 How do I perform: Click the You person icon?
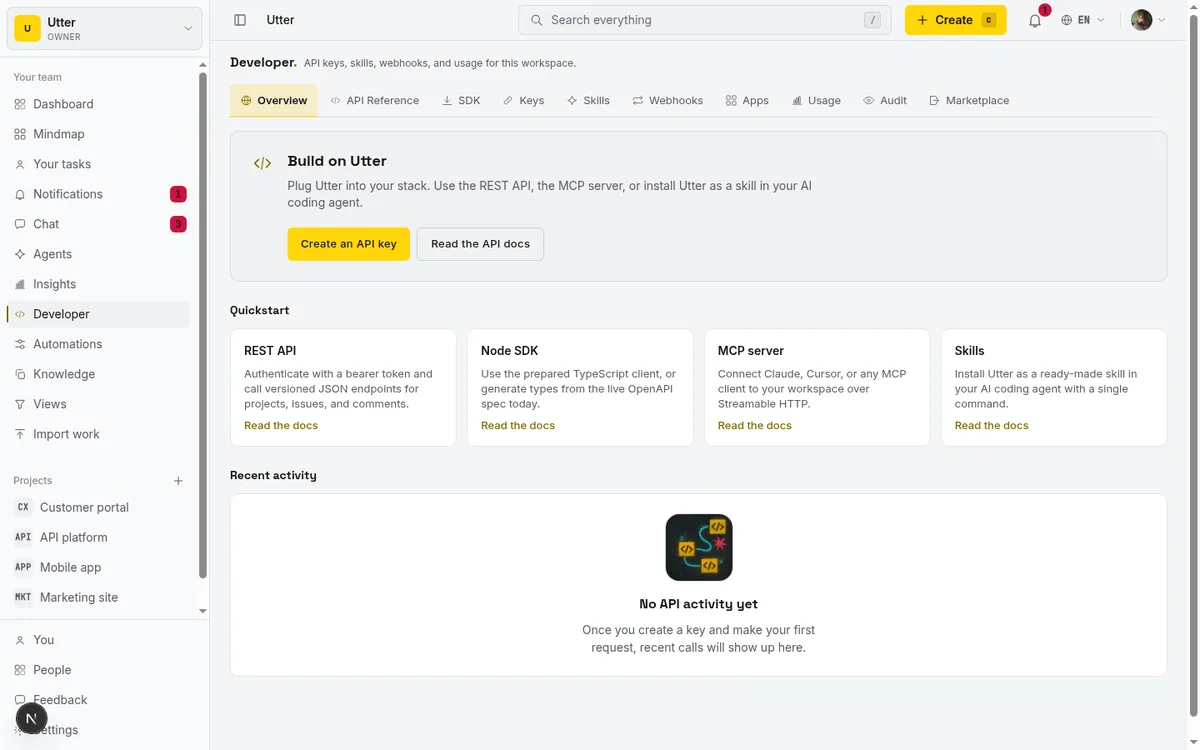click(20, 640)
